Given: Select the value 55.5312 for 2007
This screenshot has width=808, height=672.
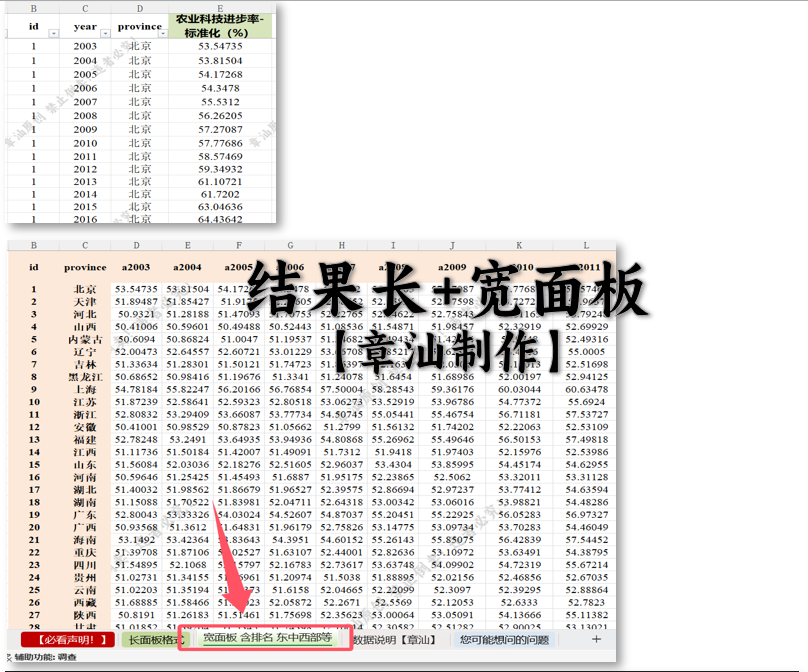Looking at the screenshot, I should pos(220,102).
